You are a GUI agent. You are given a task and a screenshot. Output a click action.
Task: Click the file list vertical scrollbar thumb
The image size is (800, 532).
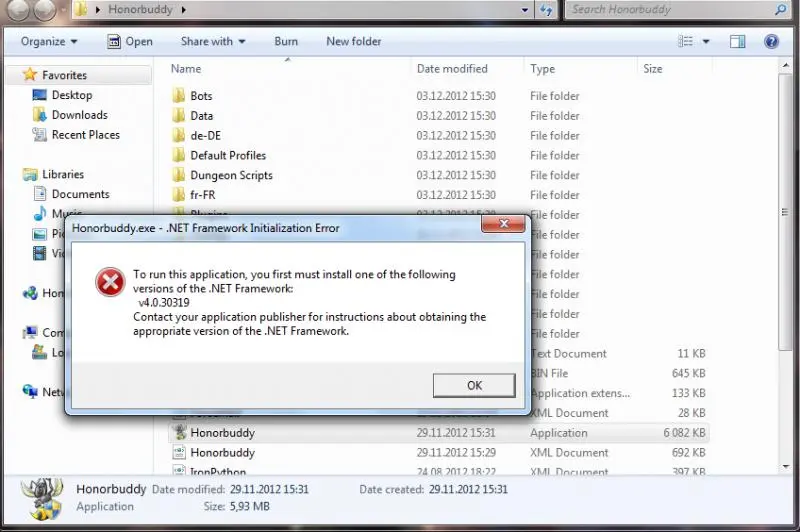tap(785, 212)
